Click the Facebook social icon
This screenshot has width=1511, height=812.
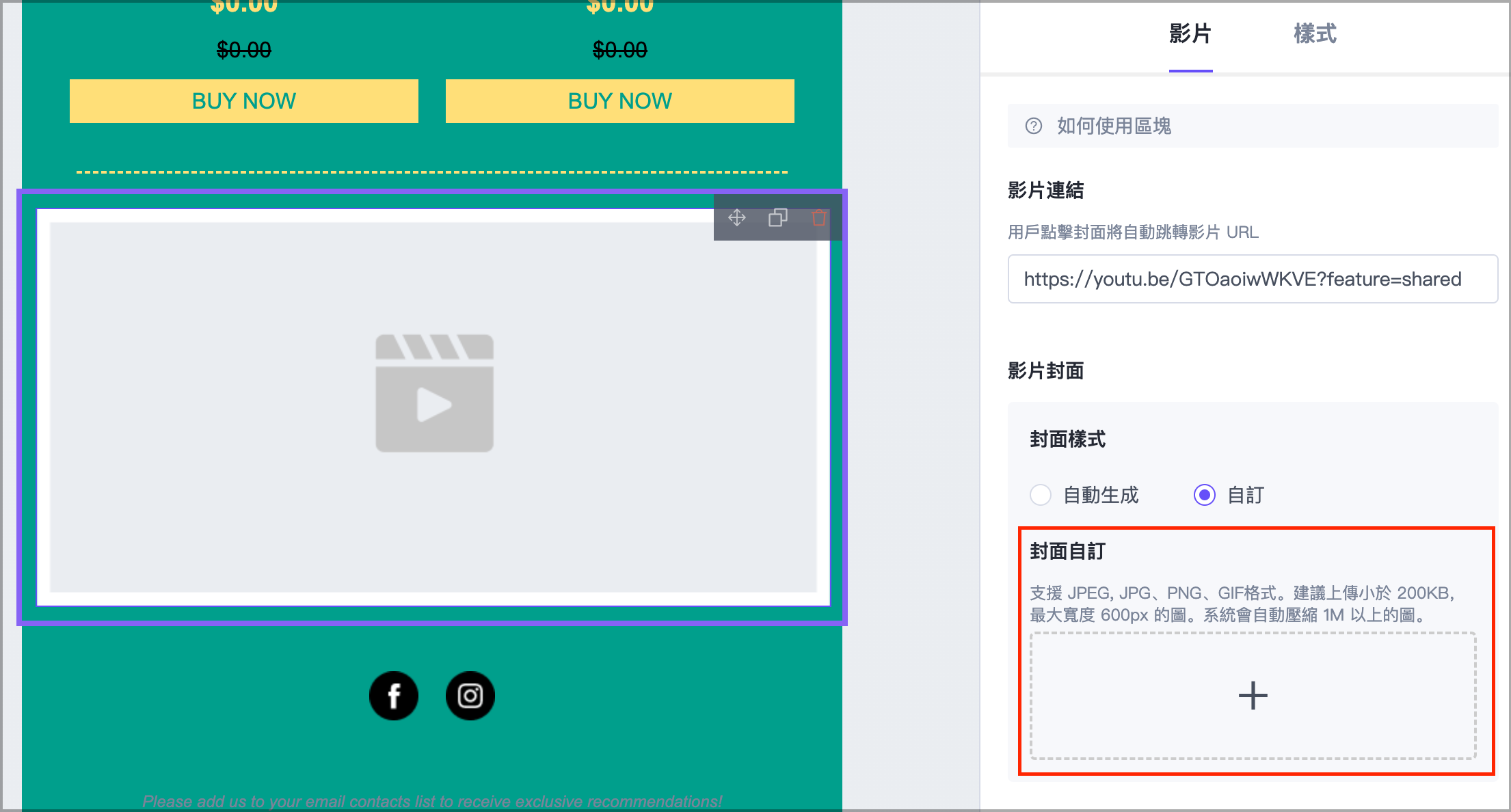tap(394, 695)
